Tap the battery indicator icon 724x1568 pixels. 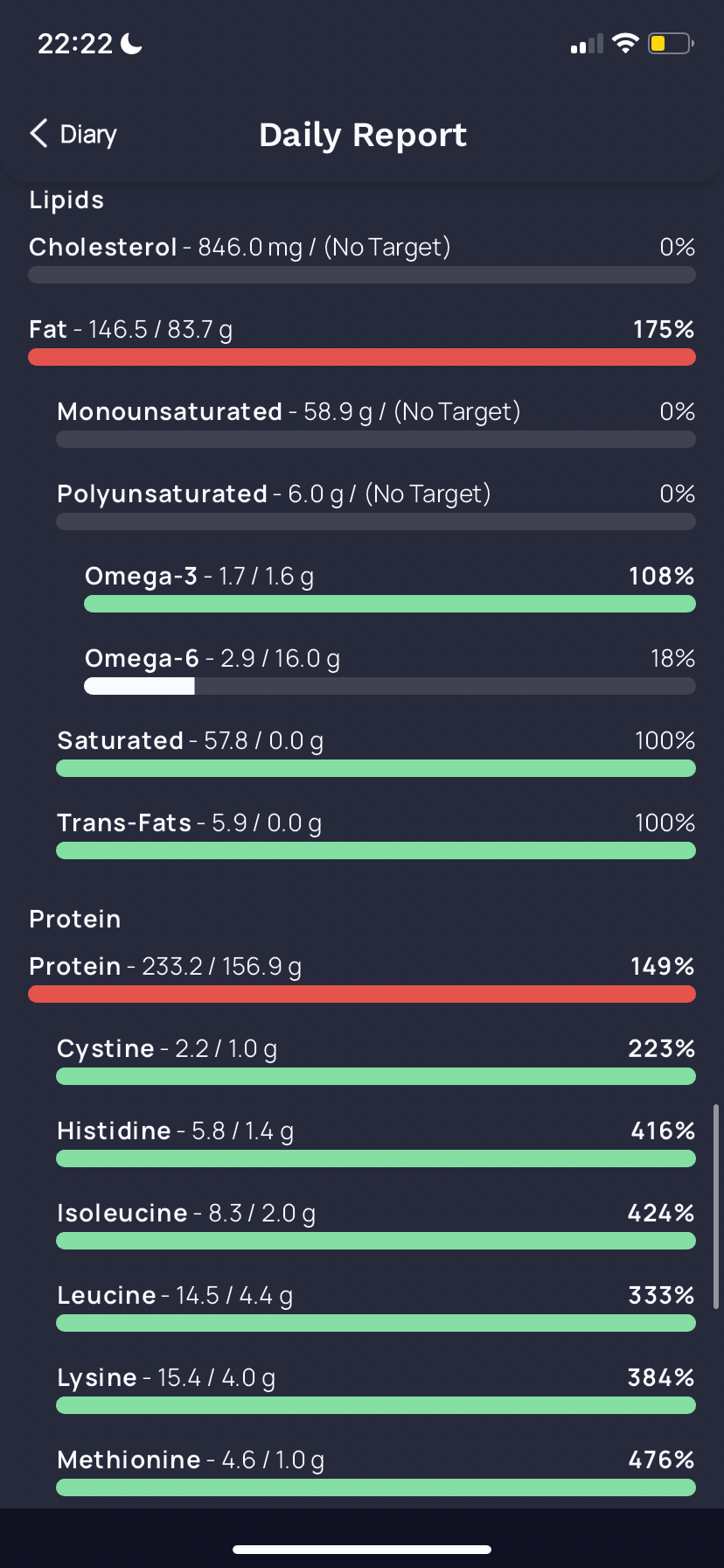tap(671, 43)
